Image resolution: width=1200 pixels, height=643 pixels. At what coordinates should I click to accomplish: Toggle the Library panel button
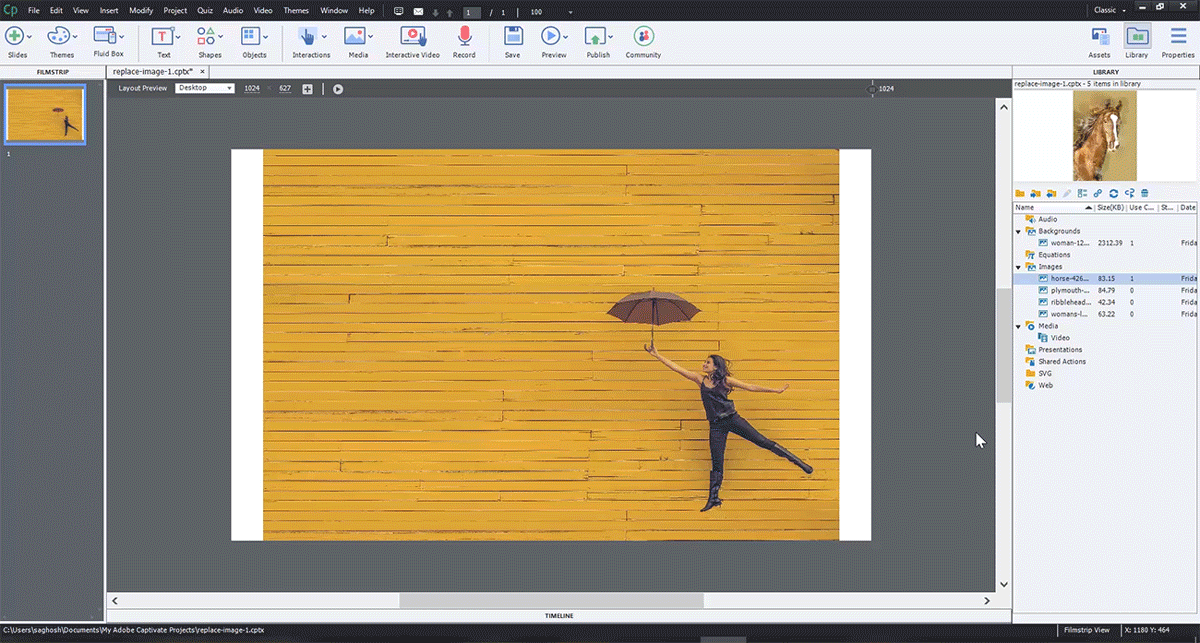tap(1136, 37)
